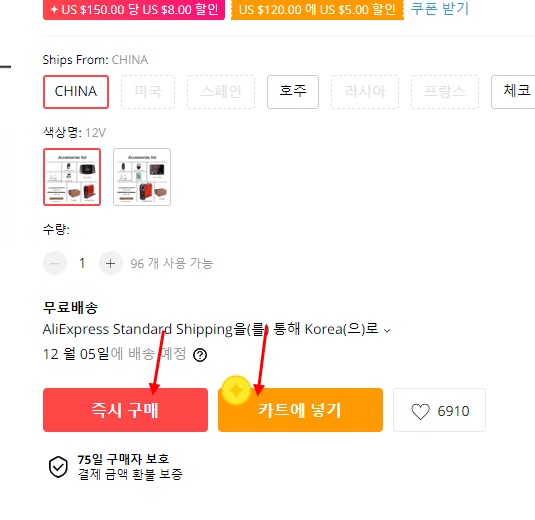Select the second accessories list thumbnail

142,177
